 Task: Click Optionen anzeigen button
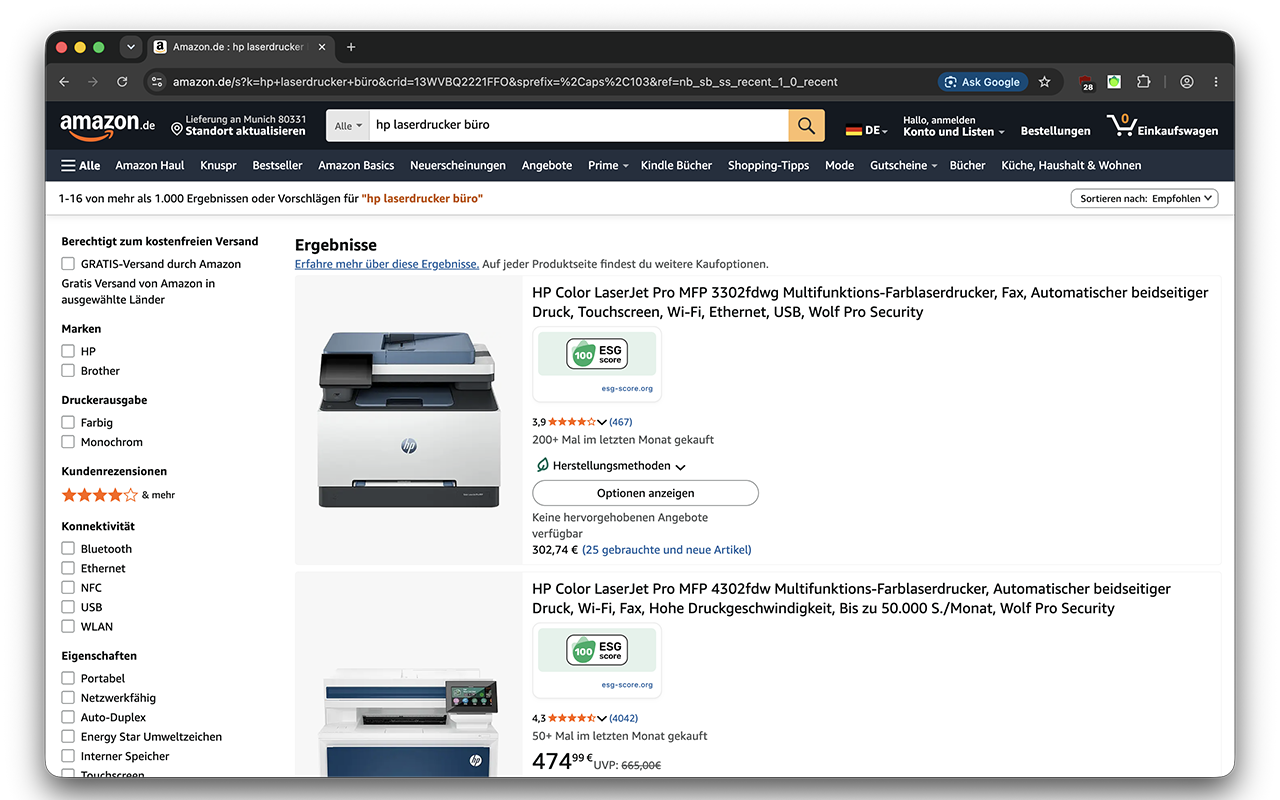coord(645,493)
